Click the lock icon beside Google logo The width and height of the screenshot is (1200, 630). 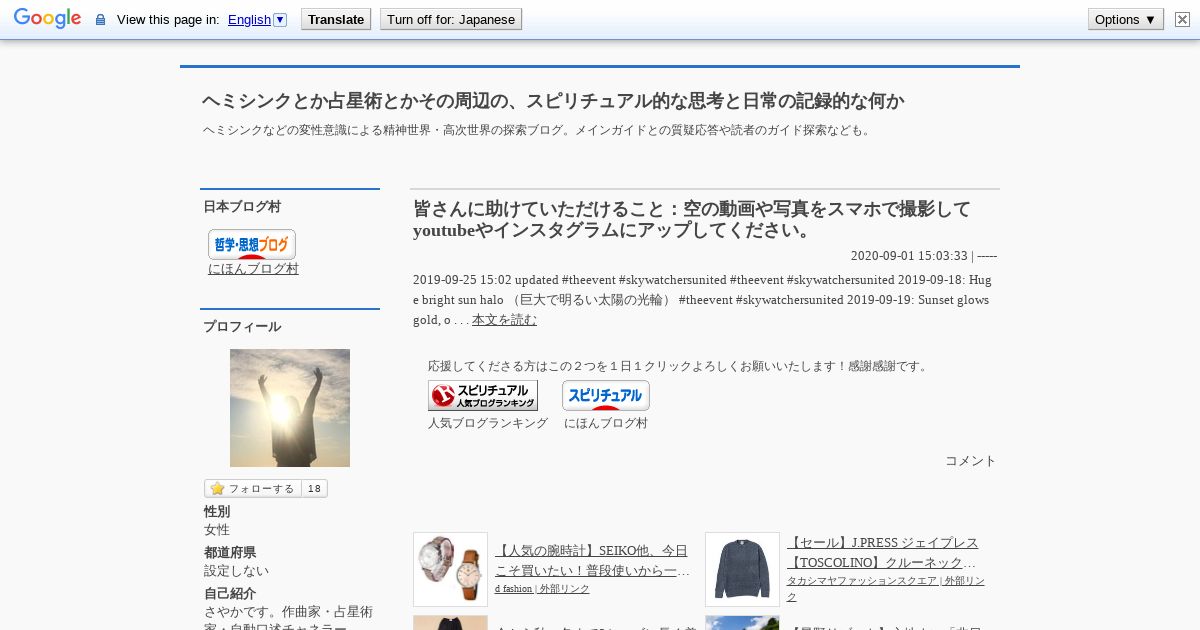[100, 20]
